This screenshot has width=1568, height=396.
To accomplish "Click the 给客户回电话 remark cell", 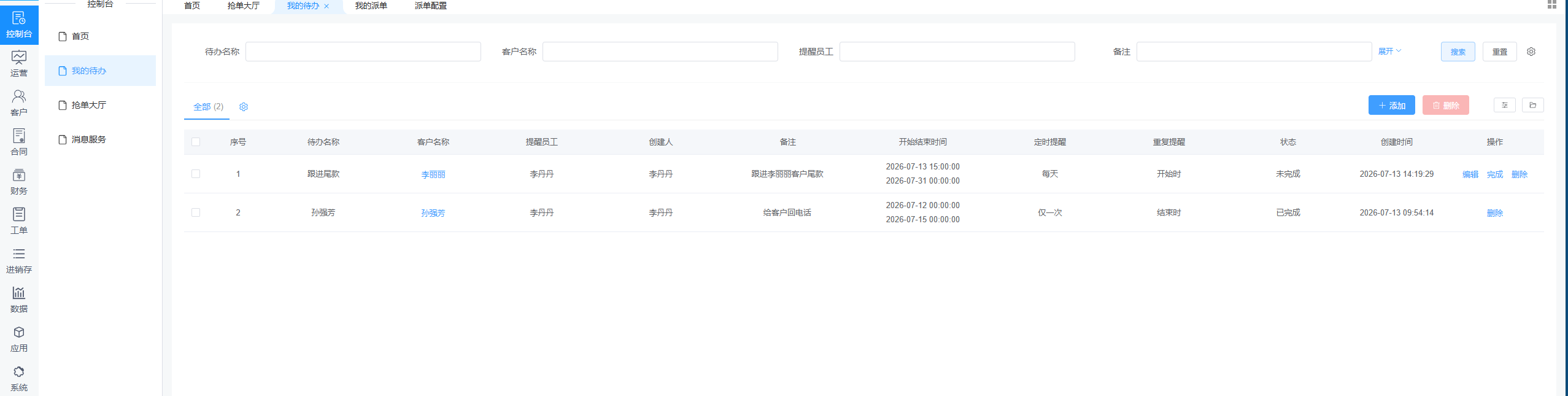I will click(x=787, y=212).
